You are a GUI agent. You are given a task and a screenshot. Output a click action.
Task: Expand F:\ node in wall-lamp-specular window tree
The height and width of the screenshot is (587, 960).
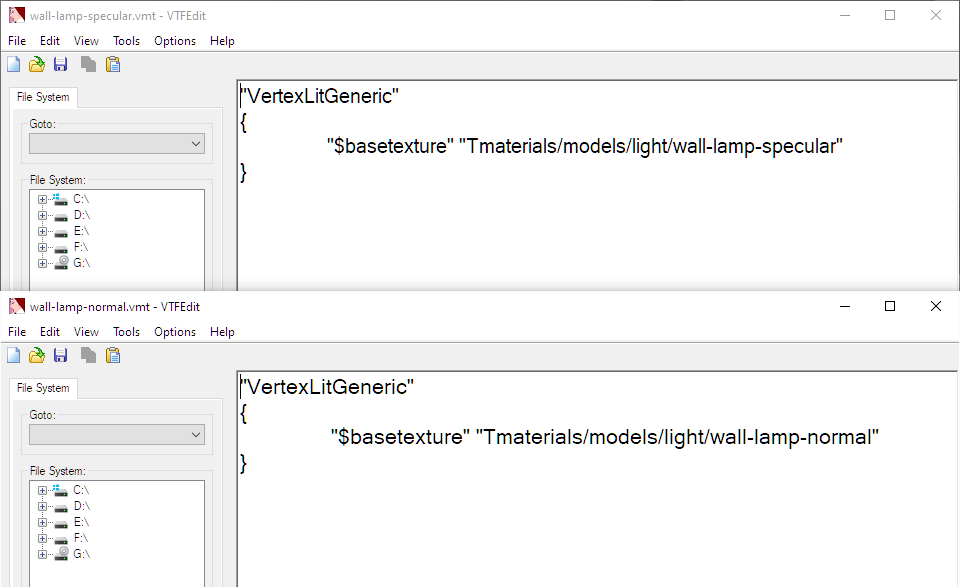[42, 247]
